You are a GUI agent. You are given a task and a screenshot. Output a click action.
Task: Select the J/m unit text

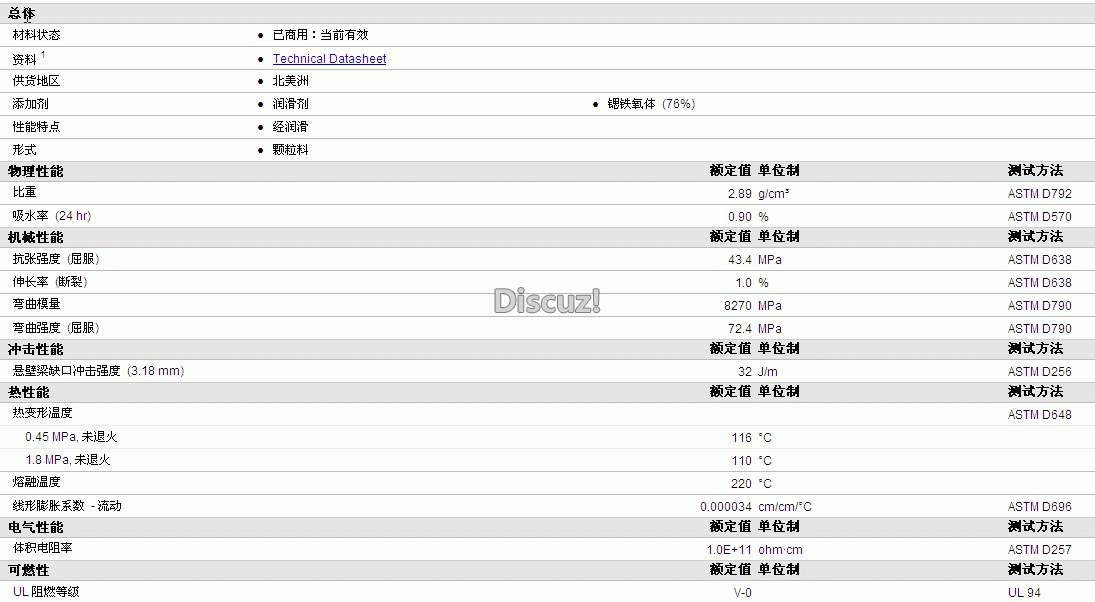(x=767, y=372)
